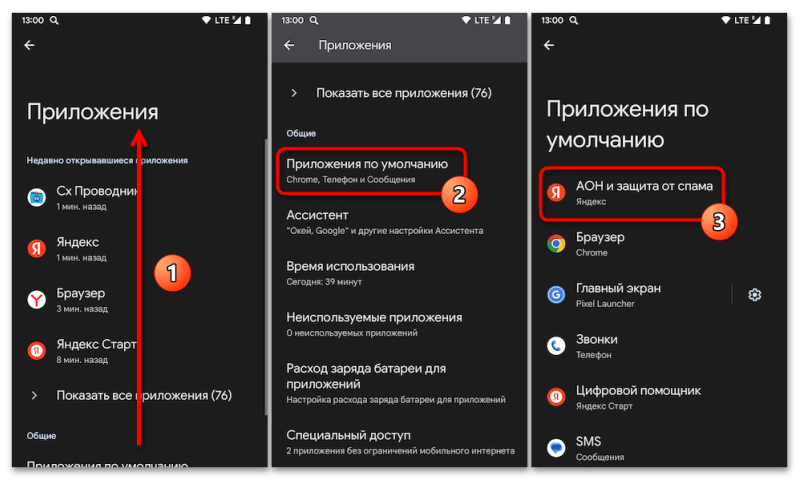Tap the Сообщения icon next to SMS
Viewport: 800px width, 480px height.
coord(556,448)
